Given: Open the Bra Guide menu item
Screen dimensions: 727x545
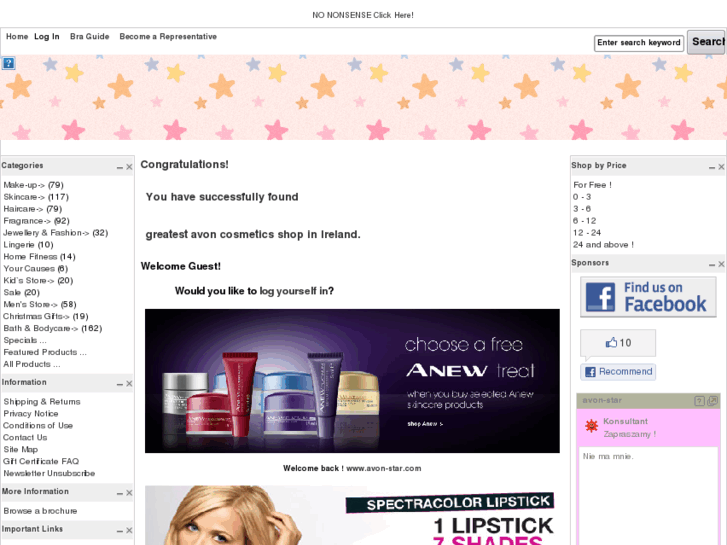Looking at the screenshot, I should pyautogui.click(x=89, y=37).
